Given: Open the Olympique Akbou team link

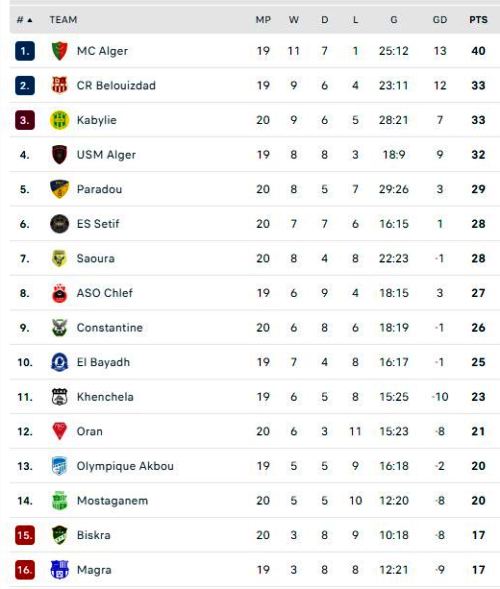Looking at the screenshot, I should click(125, 466).
